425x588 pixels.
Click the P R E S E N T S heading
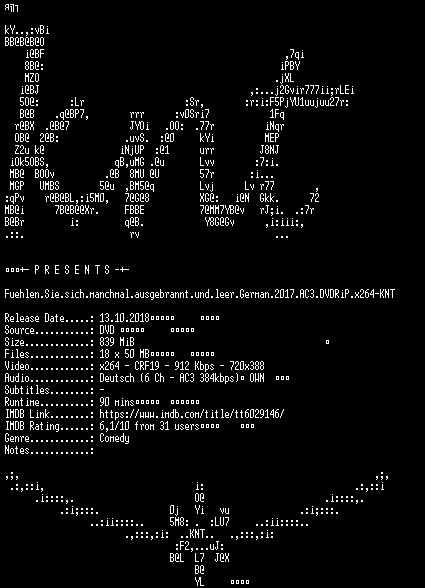72,270
